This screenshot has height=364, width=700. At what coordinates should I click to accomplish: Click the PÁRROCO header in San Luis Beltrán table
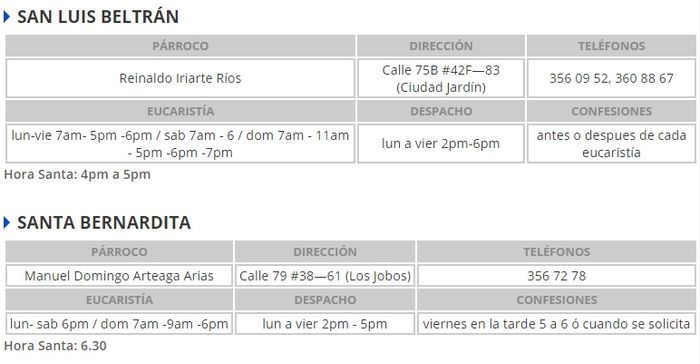click(x=180, y=46)
